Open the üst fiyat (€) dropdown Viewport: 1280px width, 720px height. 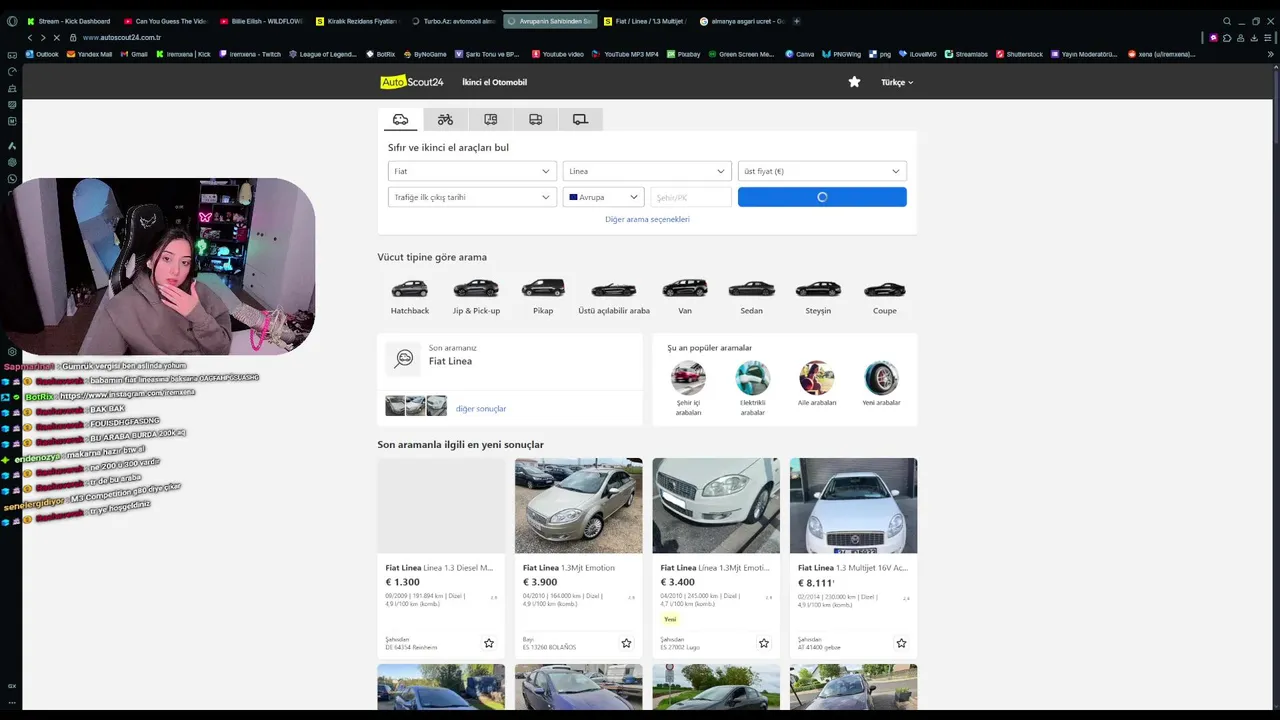pyautogui.click(x=822, y=171)
